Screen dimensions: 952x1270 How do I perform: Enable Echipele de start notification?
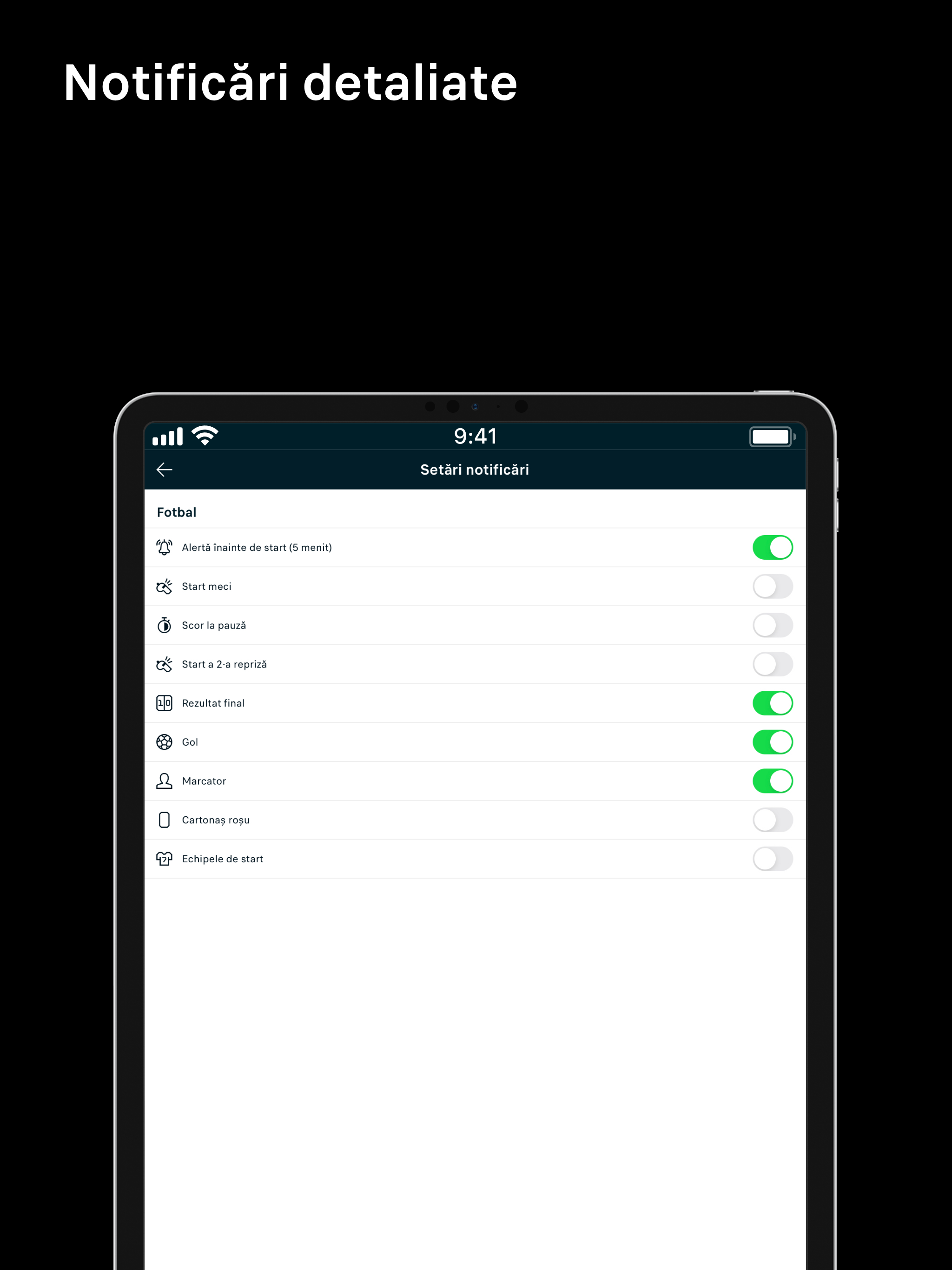click(774, 858)
